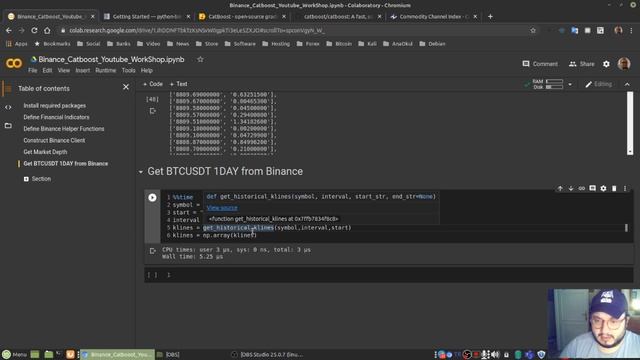Bookmark this page with the star
The image size is (640, 360).
coord(533,30)
